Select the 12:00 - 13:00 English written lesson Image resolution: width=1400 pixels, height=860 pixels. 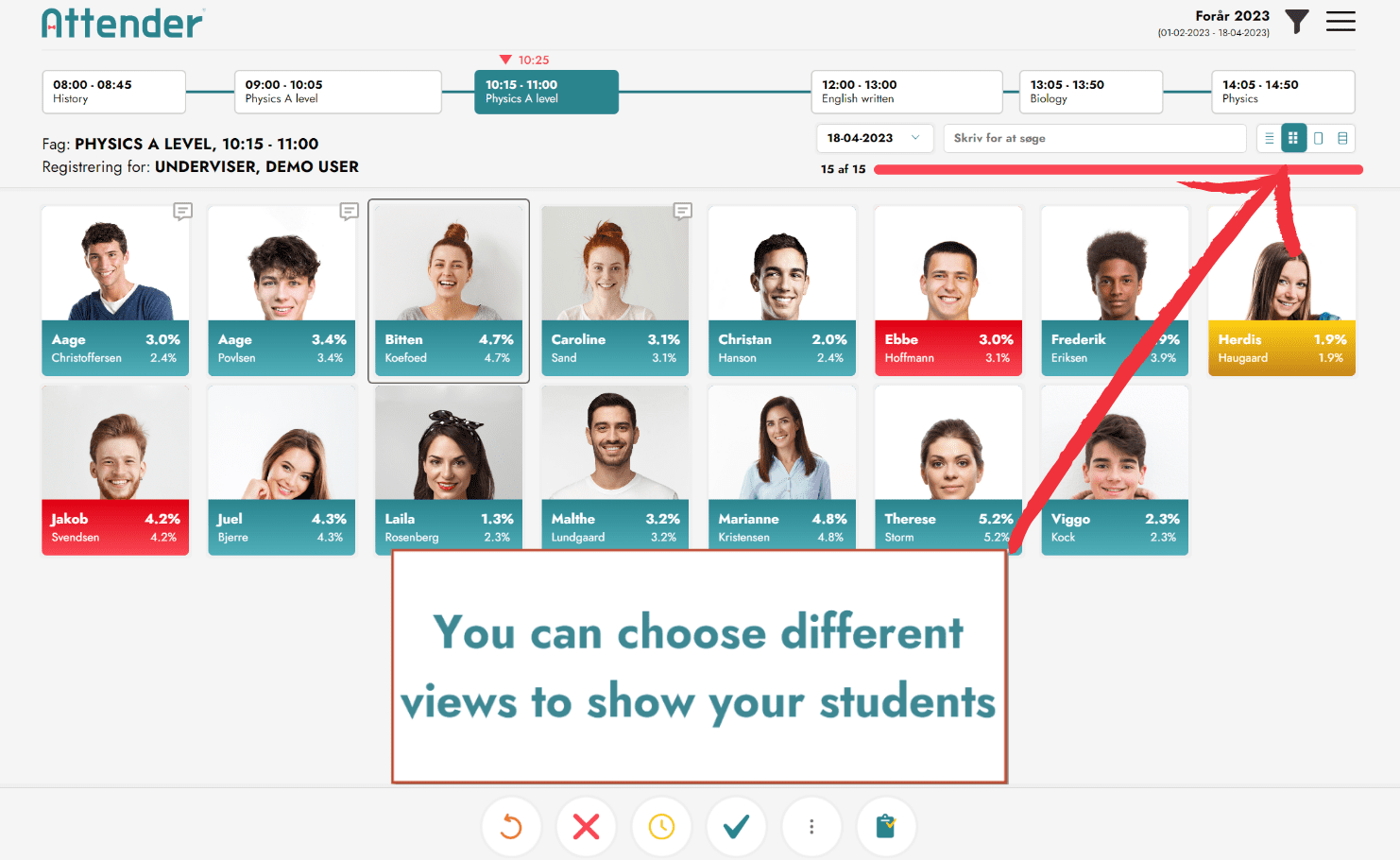[907, 92]
